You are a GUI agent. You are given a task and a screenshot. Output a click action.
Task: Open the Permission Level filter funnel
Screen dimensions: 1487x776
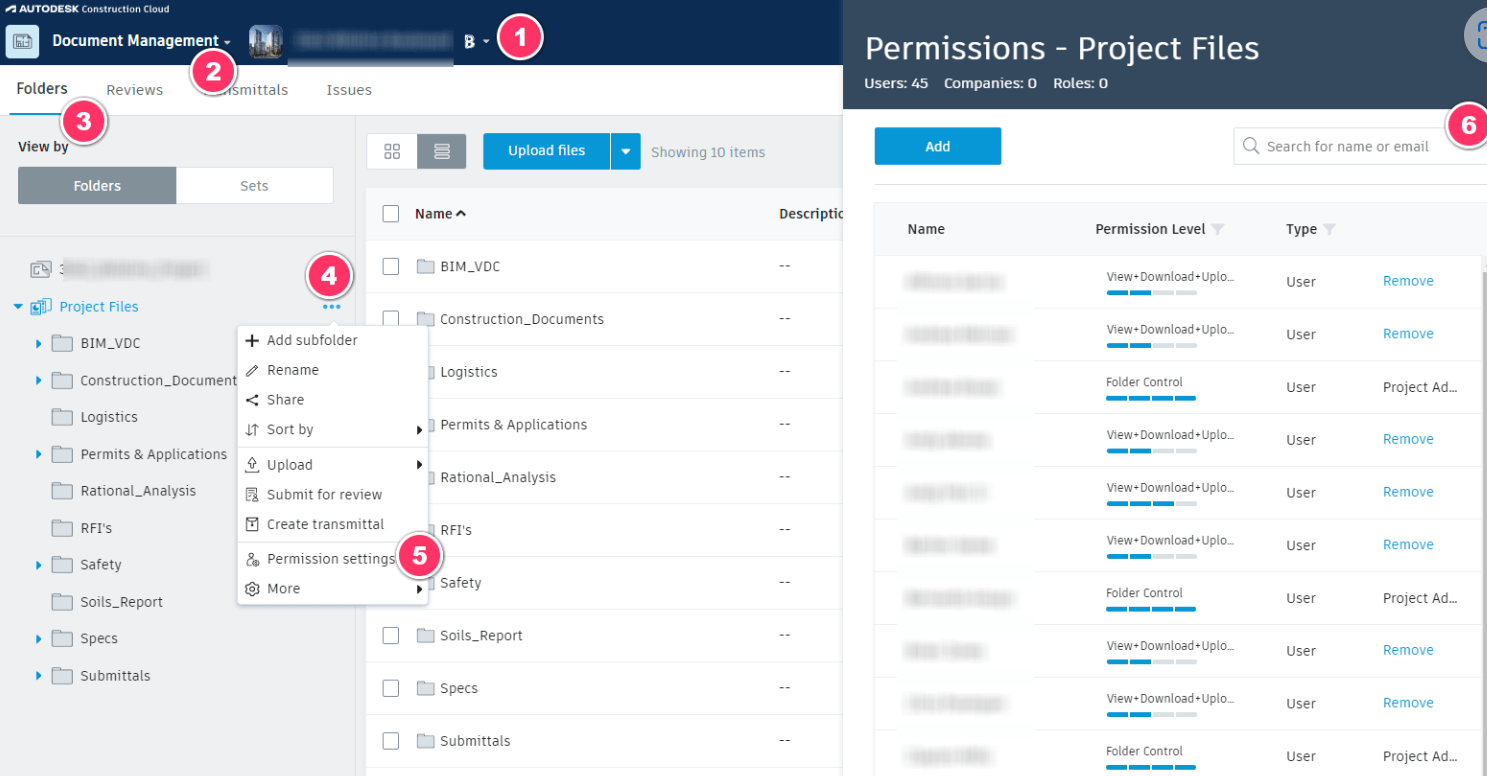pos(1217,229)
